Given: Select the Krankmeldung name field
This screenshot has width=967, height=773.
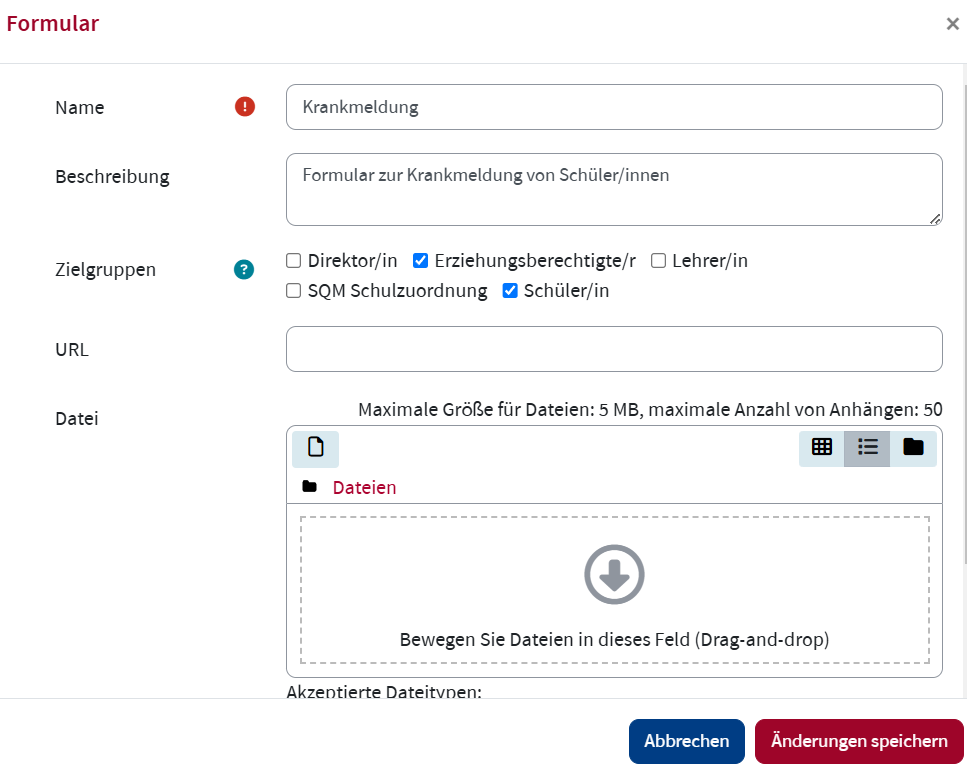Looking at the screenshot, I should point(614,107).
